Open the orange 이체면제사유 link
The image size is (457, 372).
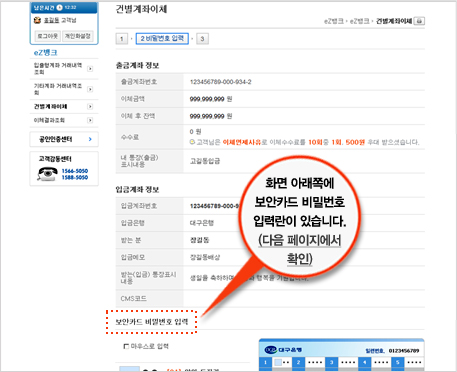pyautogui.click(x=241, y=142)
